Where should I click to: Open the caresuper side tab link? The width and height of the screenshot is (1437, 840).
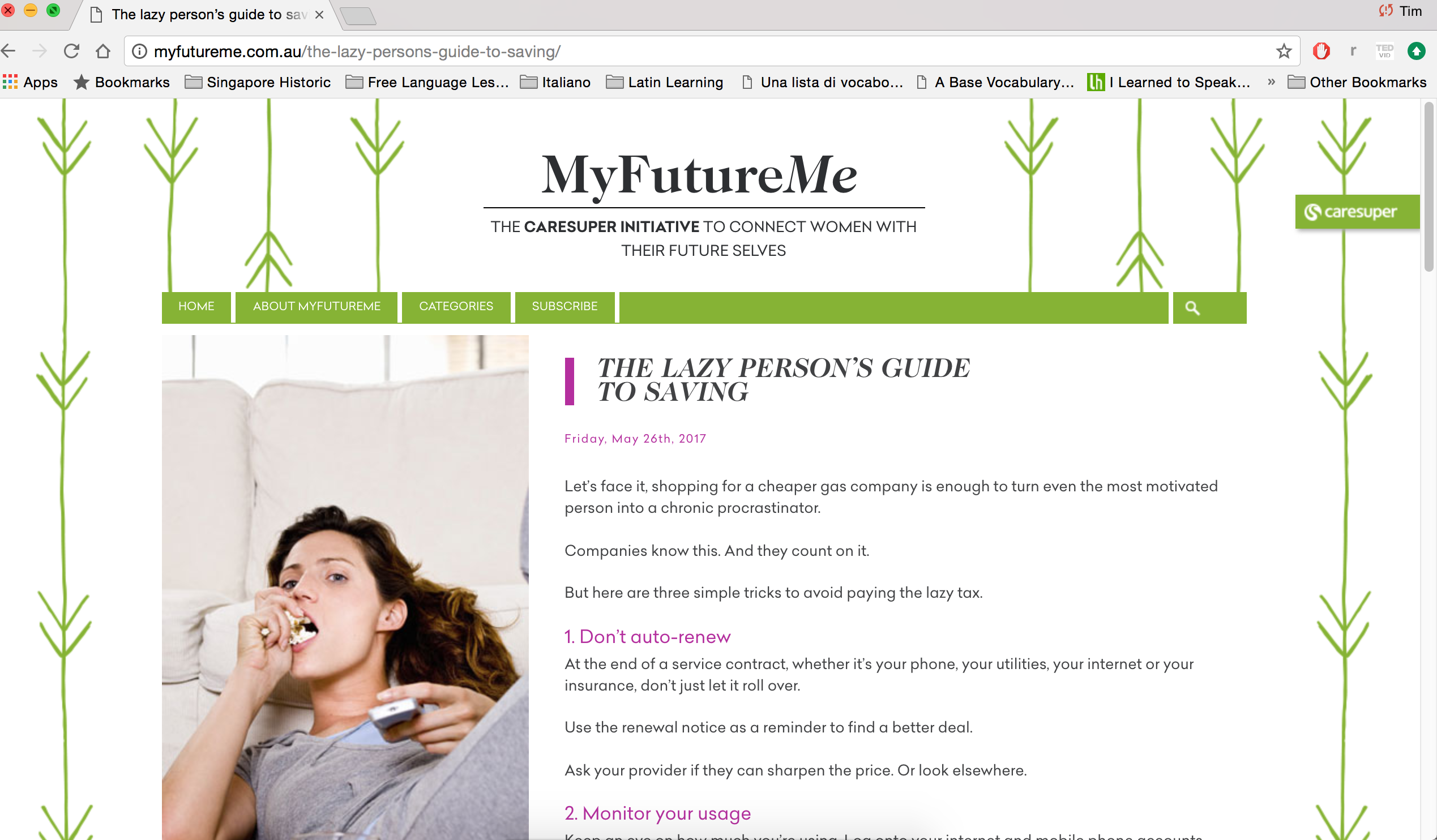coord(1357,212)
